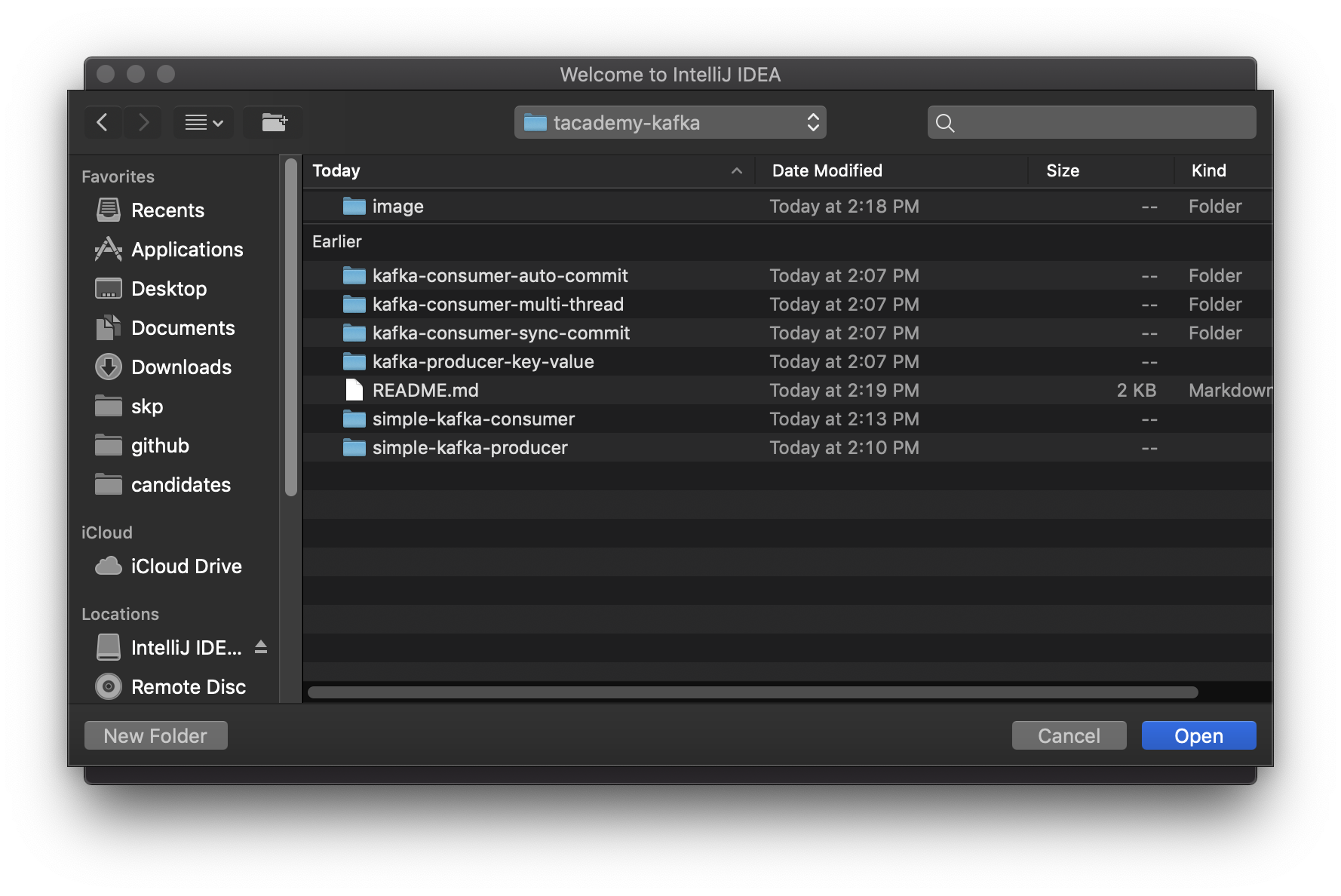
Task: Click the Earlier group header
Action: (337, 241)
